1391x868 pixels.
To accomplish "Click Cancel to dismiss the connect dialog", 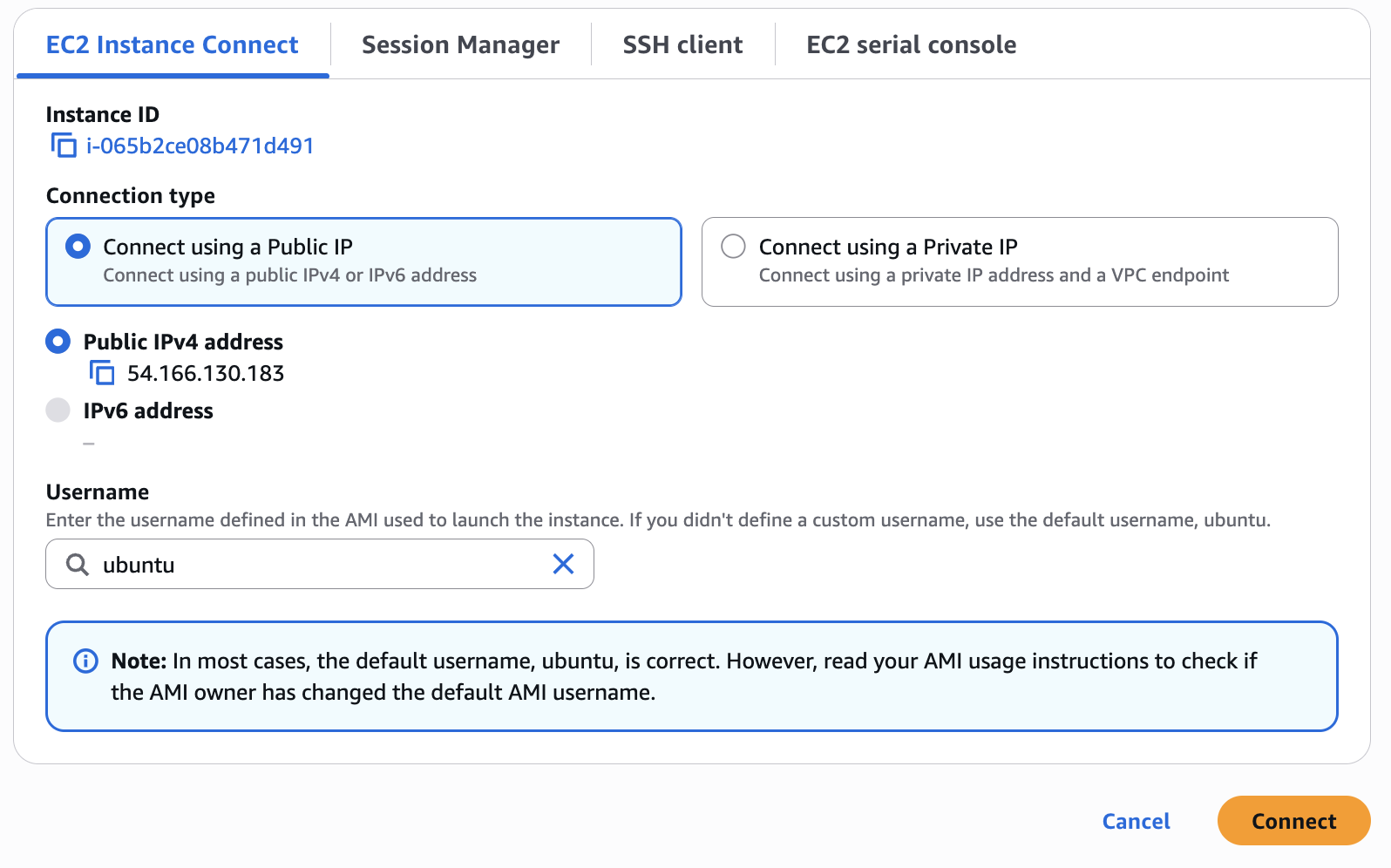I will tap(1136, 821).
